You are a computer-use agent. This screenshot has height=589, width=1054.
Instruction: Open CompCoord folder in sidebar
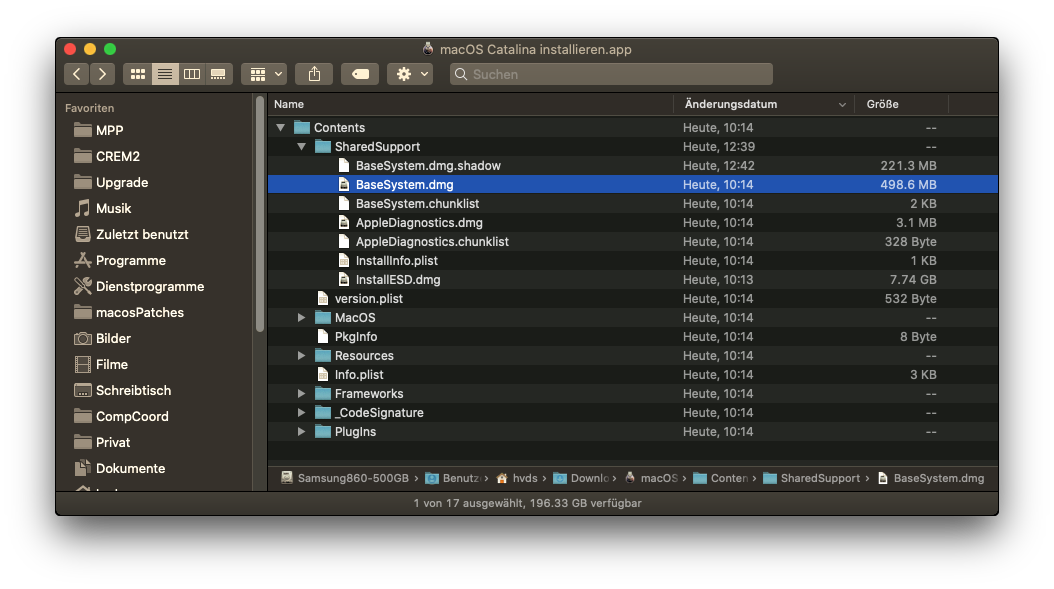(x=121, y=416)
